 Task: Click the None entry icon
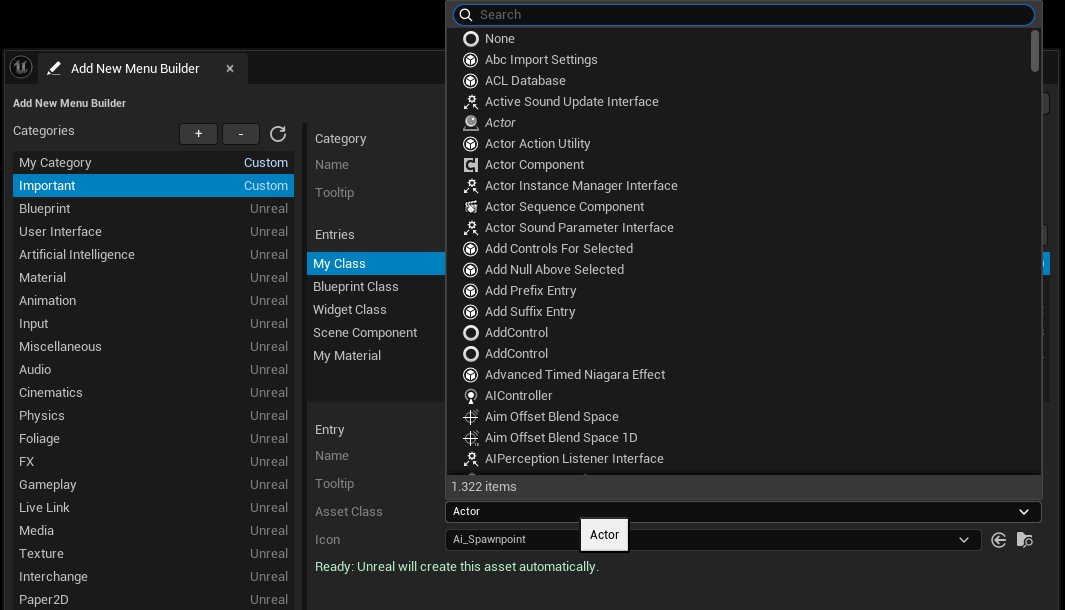point(471,39)
